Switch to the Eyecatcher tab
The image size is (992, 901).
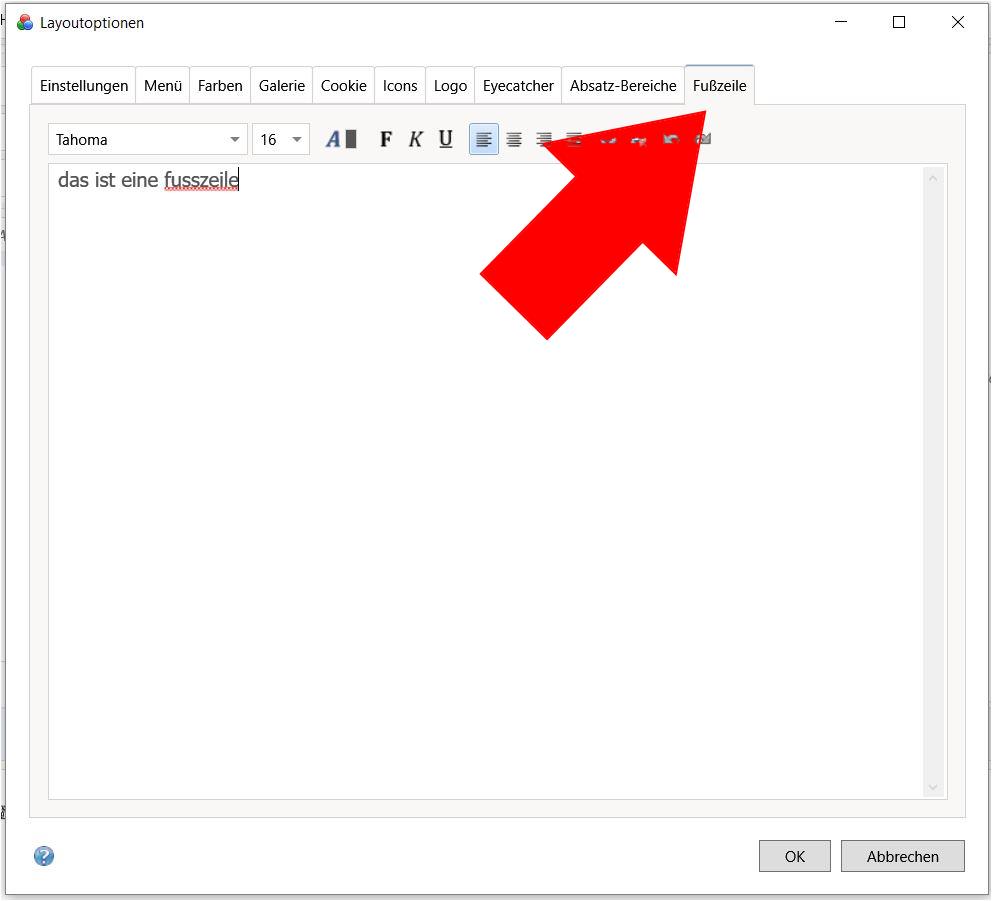click(518, 85)
